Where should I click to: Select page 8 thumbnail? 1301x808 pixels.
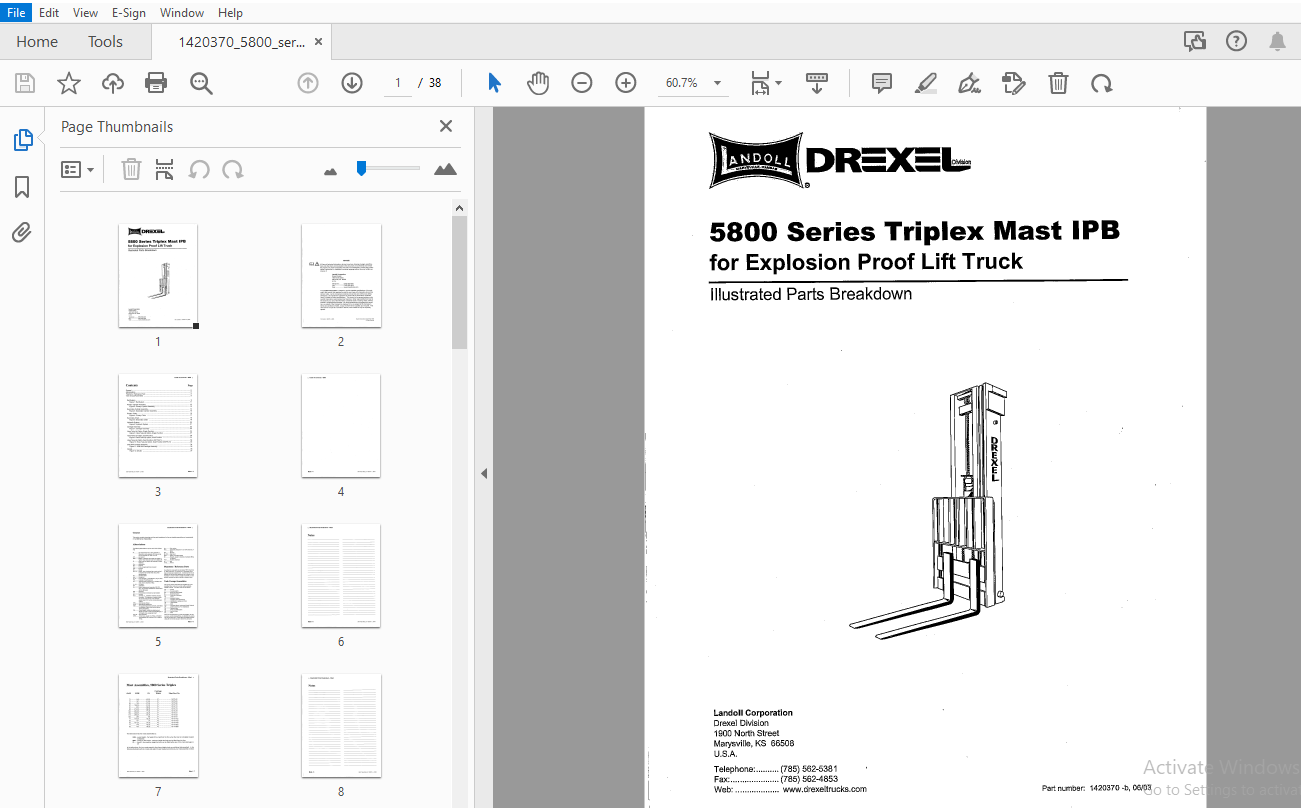click(341, 726)
